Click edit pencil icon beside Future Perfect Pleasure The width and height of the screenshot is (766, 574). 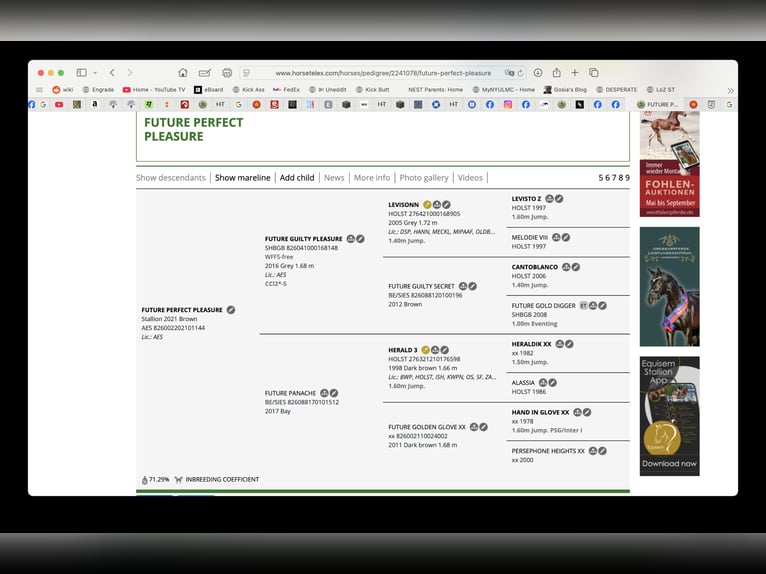tap(231, 310)
